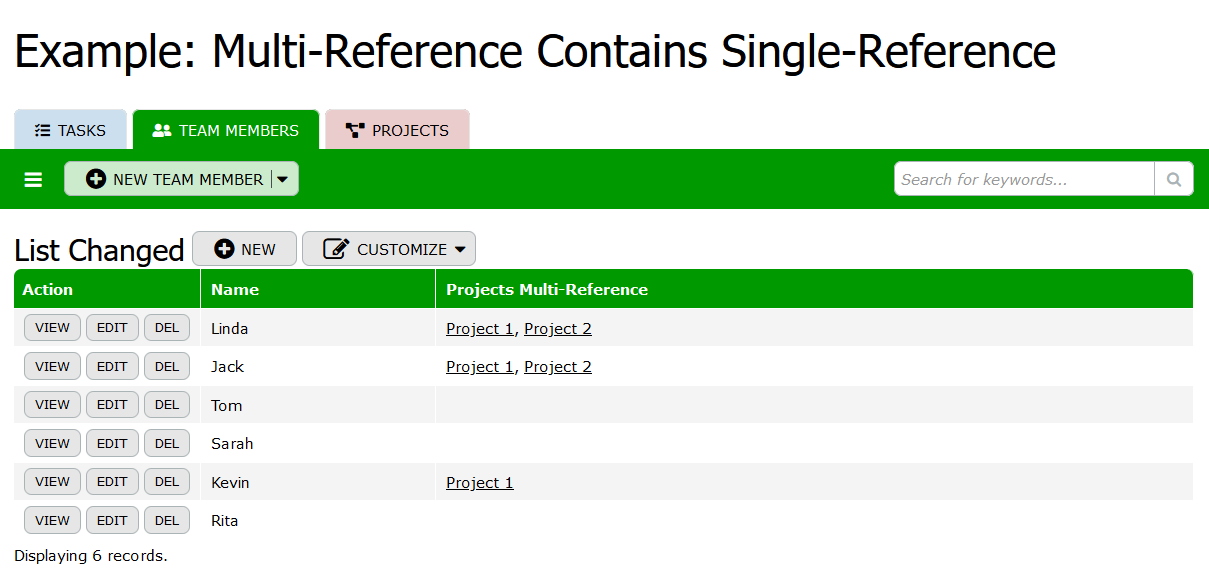1209x584 pixels.
Task: Click the plus icon on the New button
Action: pyautogui.click(x=224, y=249)
